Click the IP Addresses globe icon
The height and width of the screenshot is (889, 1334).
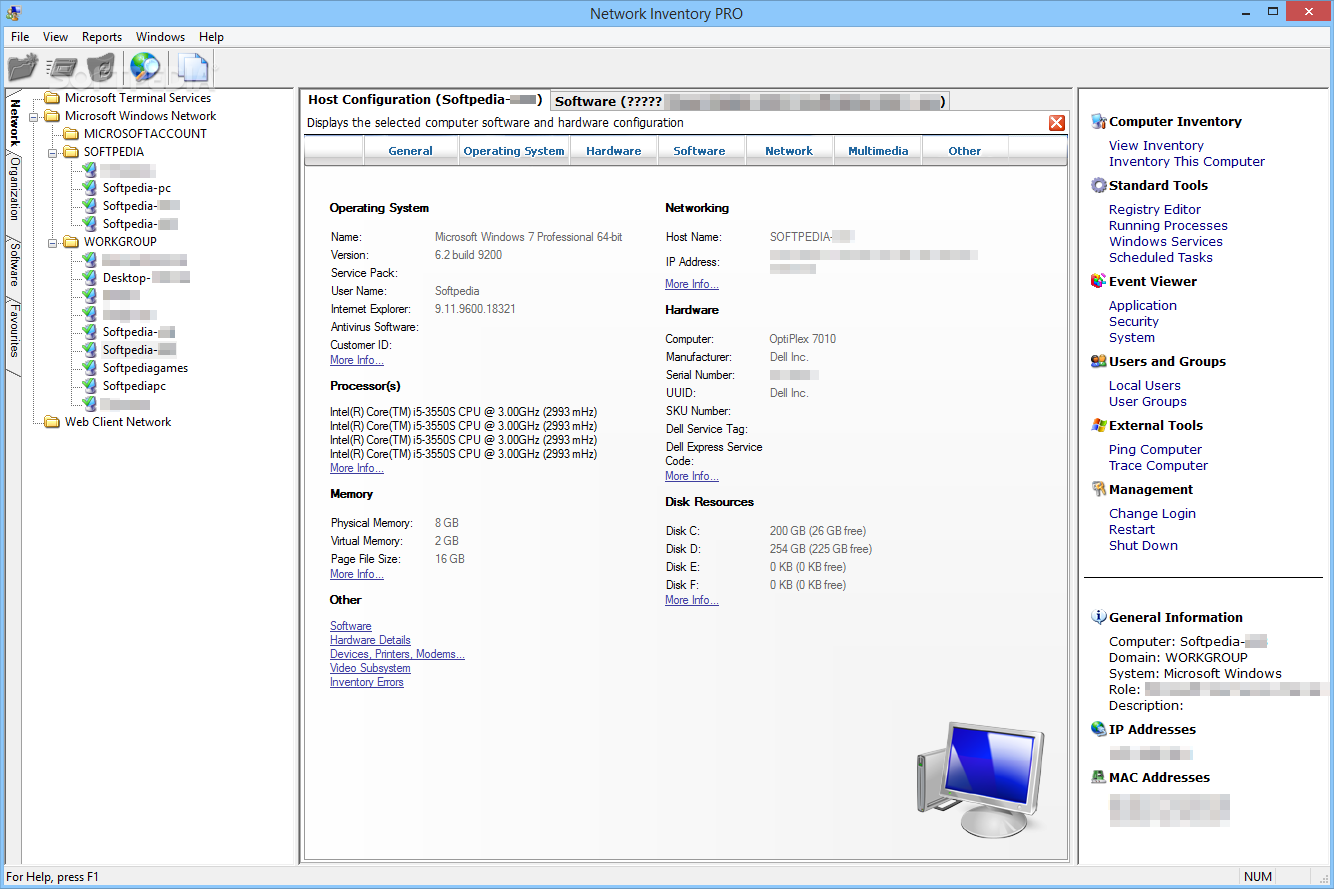pos(1099,730)
